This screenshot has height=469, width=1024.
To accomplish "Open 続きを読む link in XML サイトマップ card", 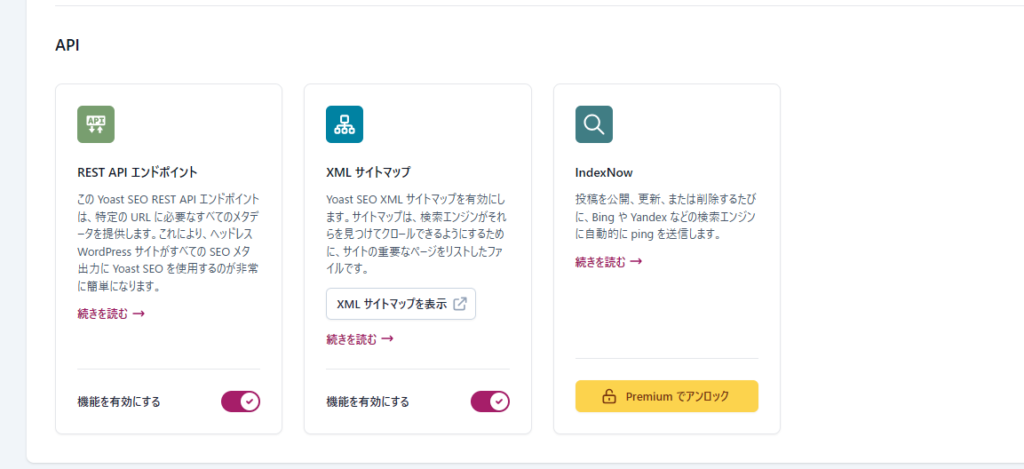I will [352, 339].
